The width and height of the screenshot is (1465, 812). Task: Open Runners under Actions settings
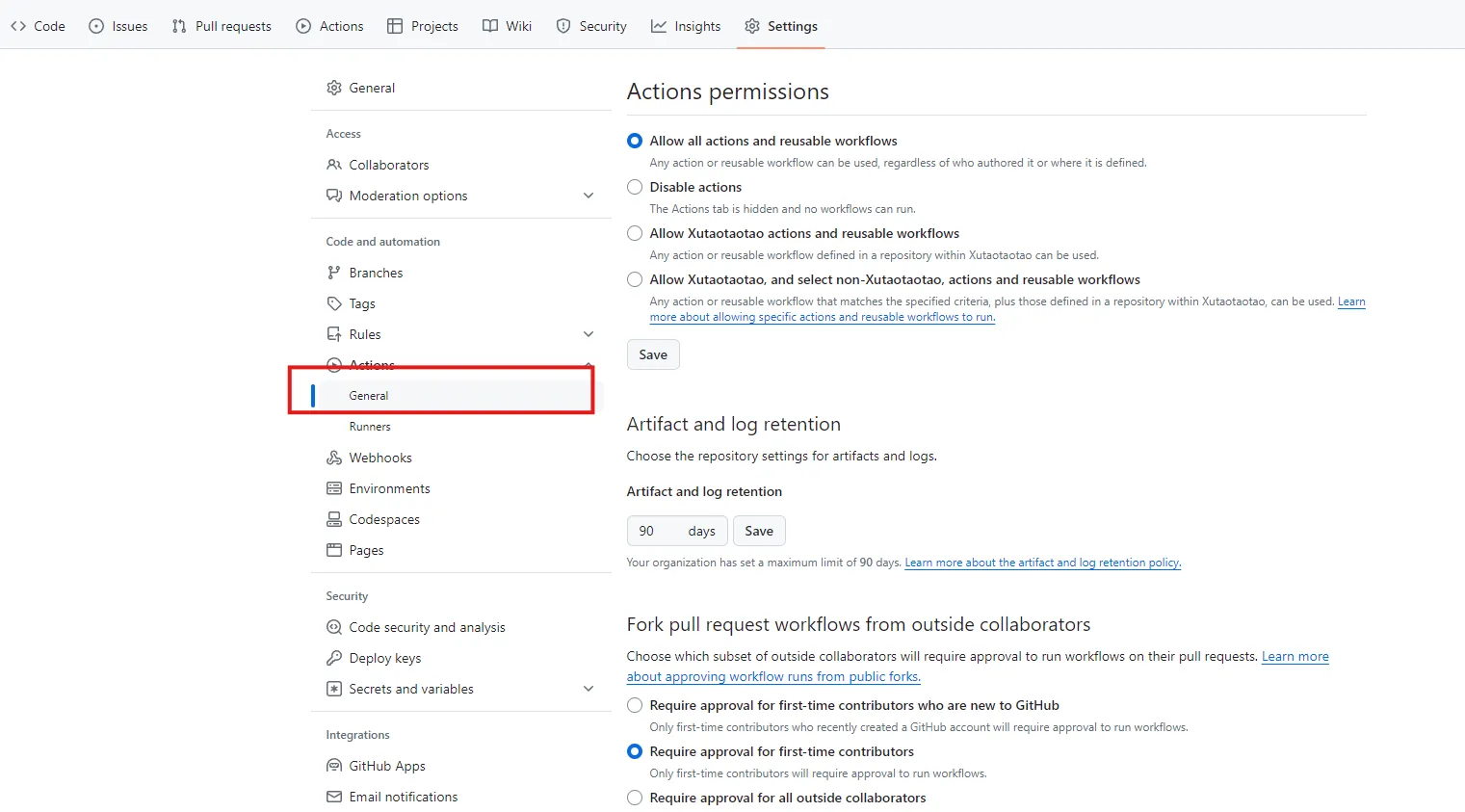(370, 427)
